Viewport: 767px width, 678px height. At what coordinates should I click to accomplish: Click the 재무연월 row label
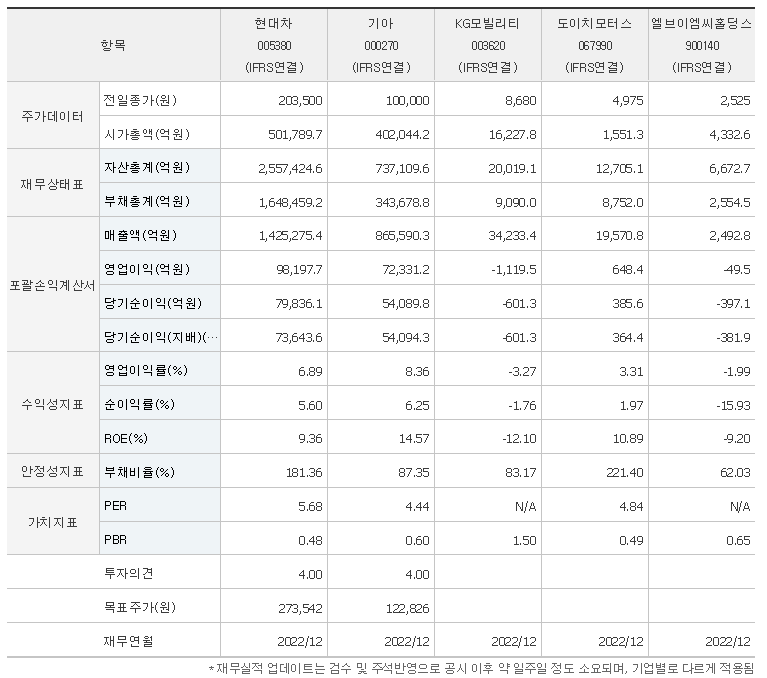(128, 641)
